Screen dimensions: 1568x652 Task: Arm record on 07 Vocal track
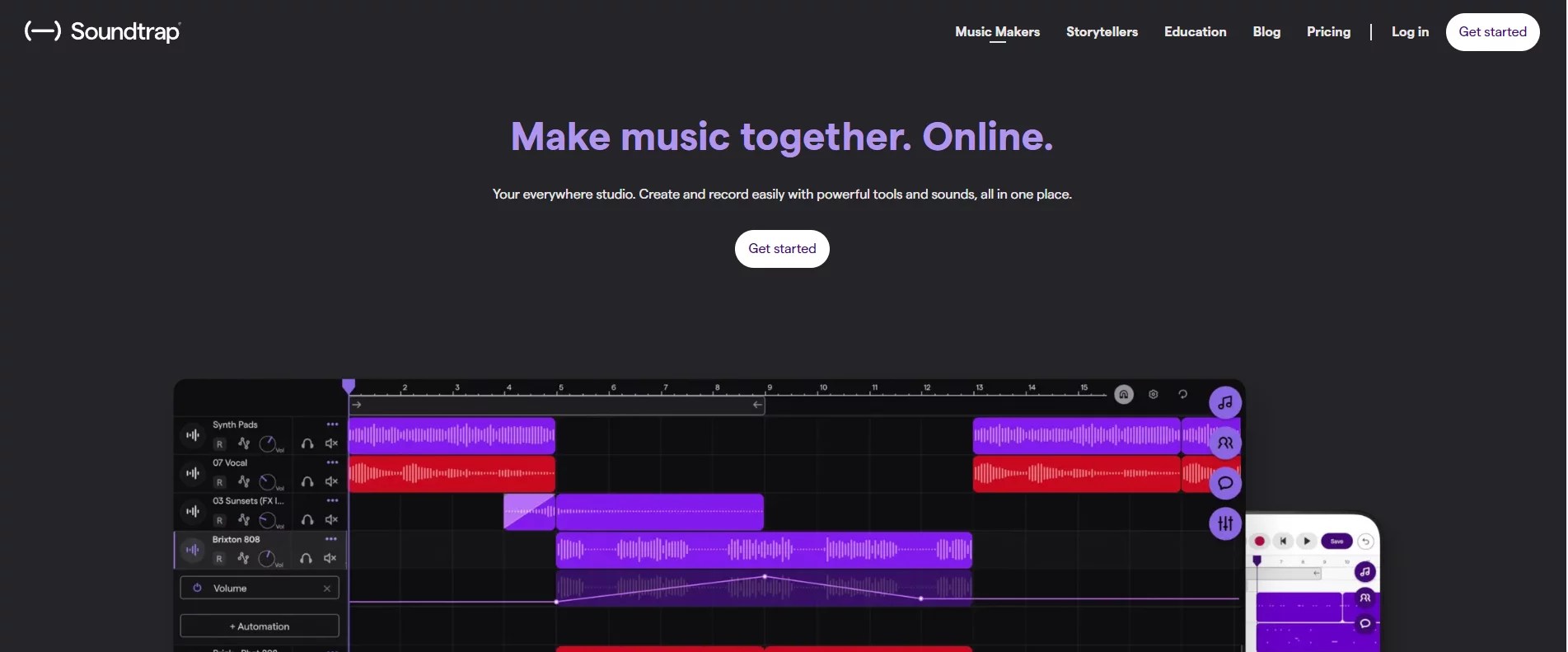[219, 482]
